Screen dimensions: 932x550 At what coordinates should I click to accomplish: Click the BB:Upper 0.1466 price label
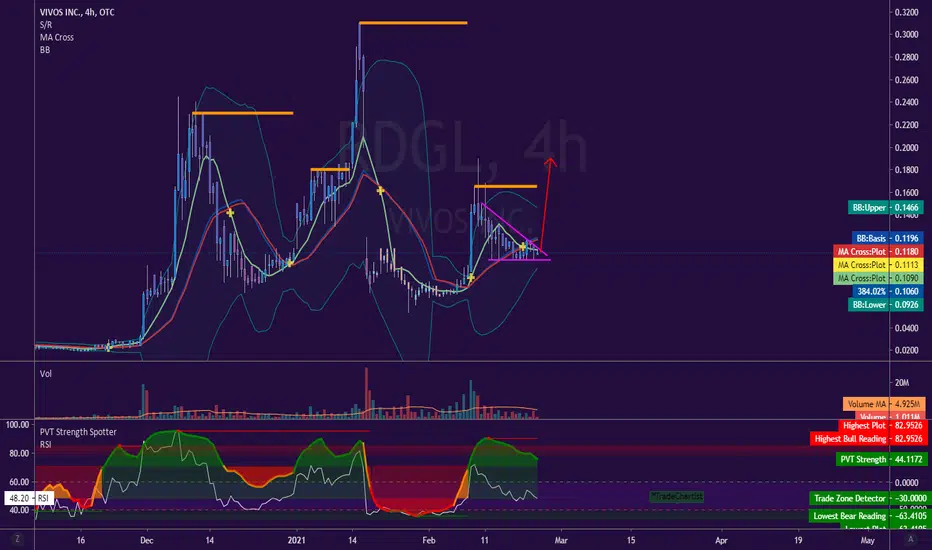886,208
